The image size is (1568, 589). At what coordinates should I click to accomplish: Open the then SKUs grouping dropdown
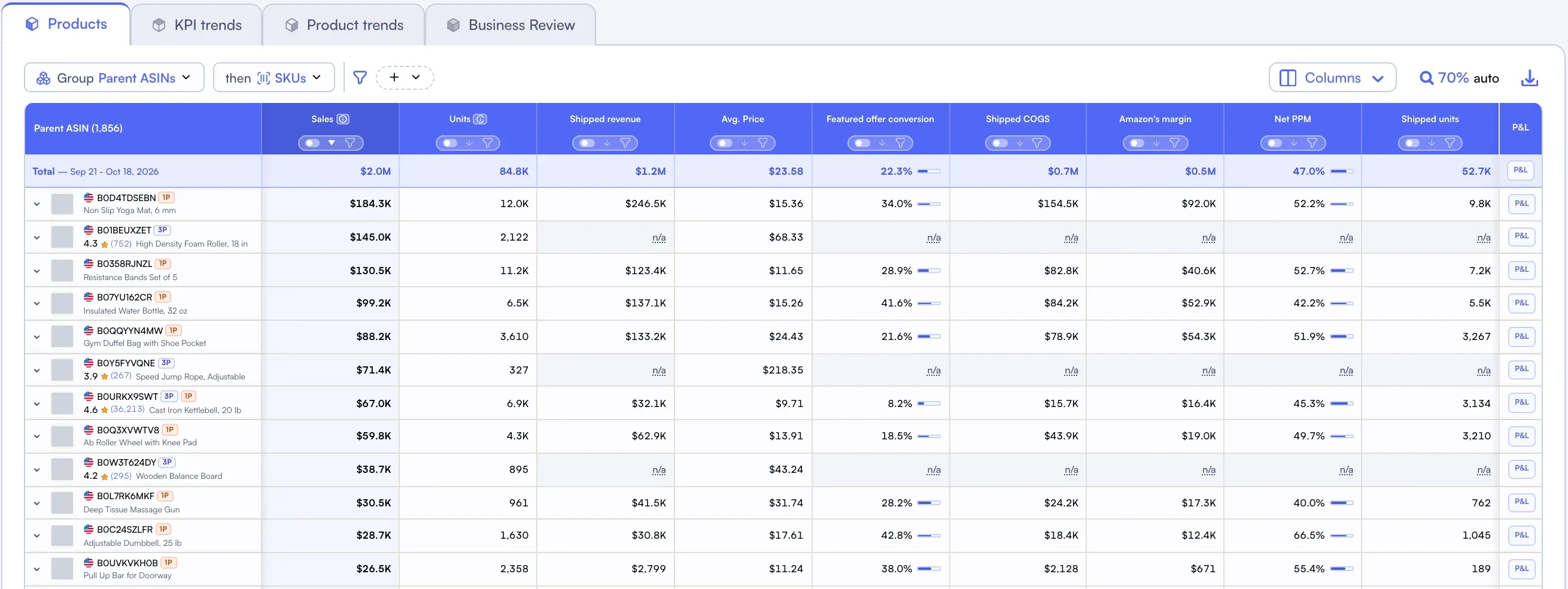(x=274, y=77)
